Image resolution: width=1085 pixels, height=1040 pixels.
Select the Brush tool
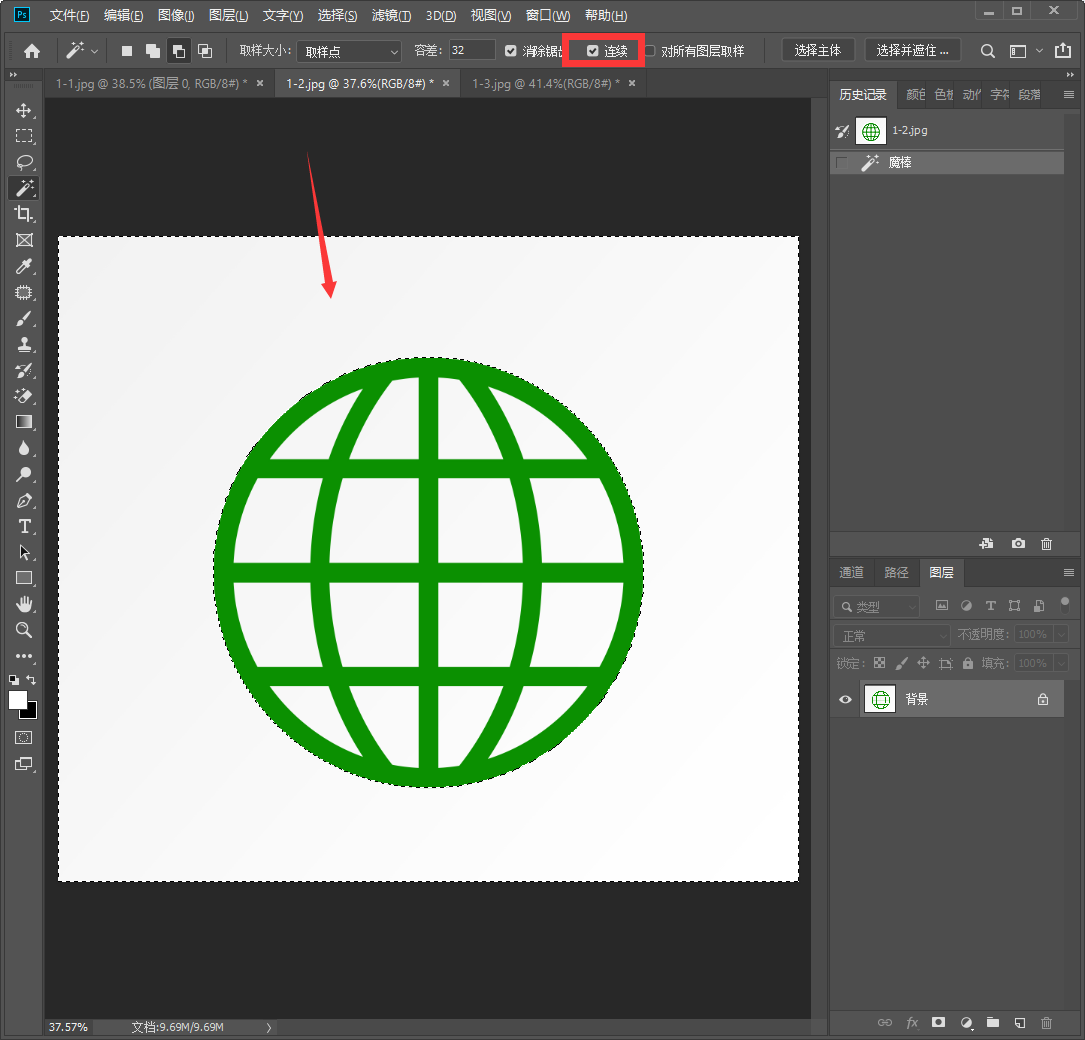coord(24,318)
